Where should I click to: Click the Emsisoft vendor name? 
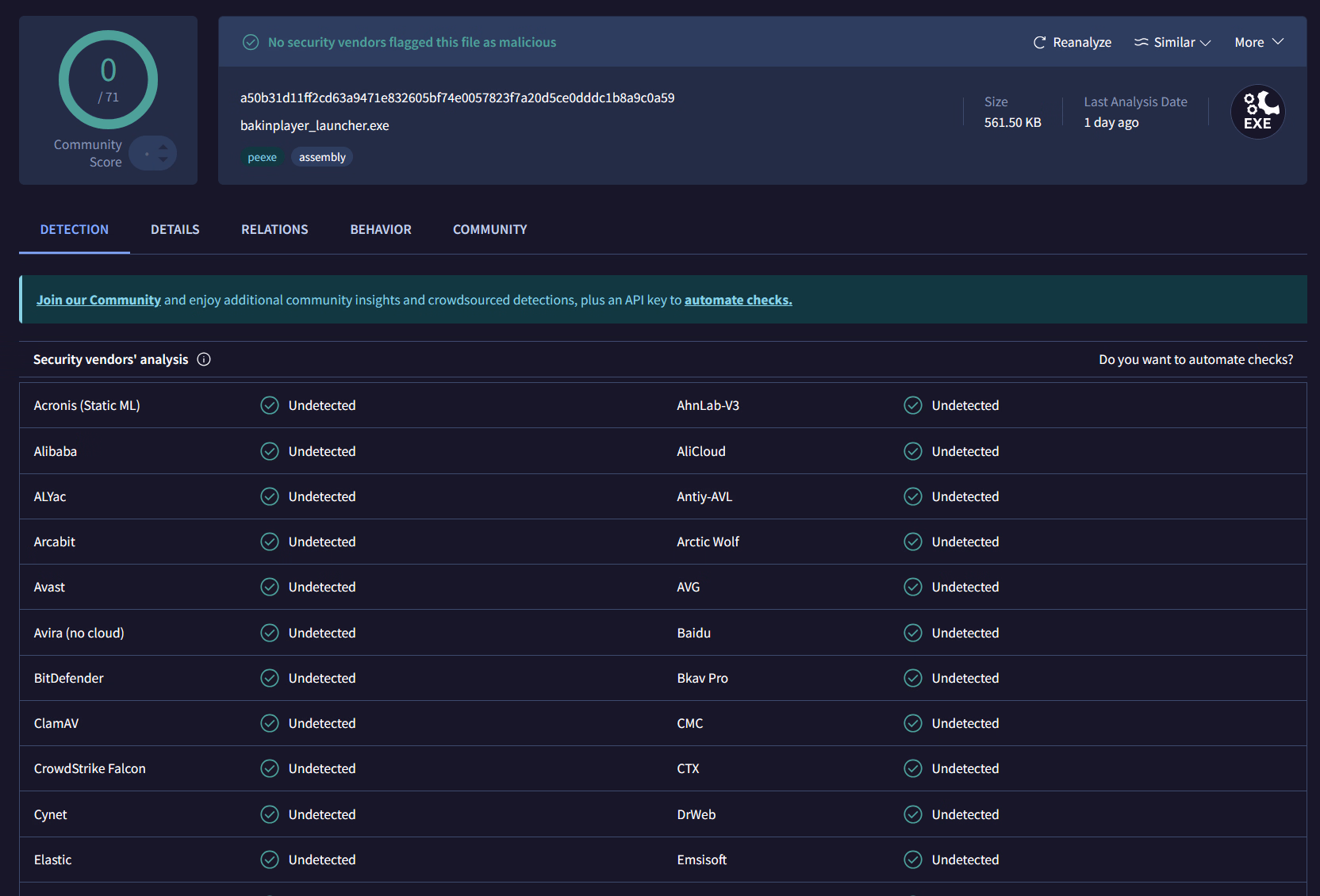click(x=701, y=860)
